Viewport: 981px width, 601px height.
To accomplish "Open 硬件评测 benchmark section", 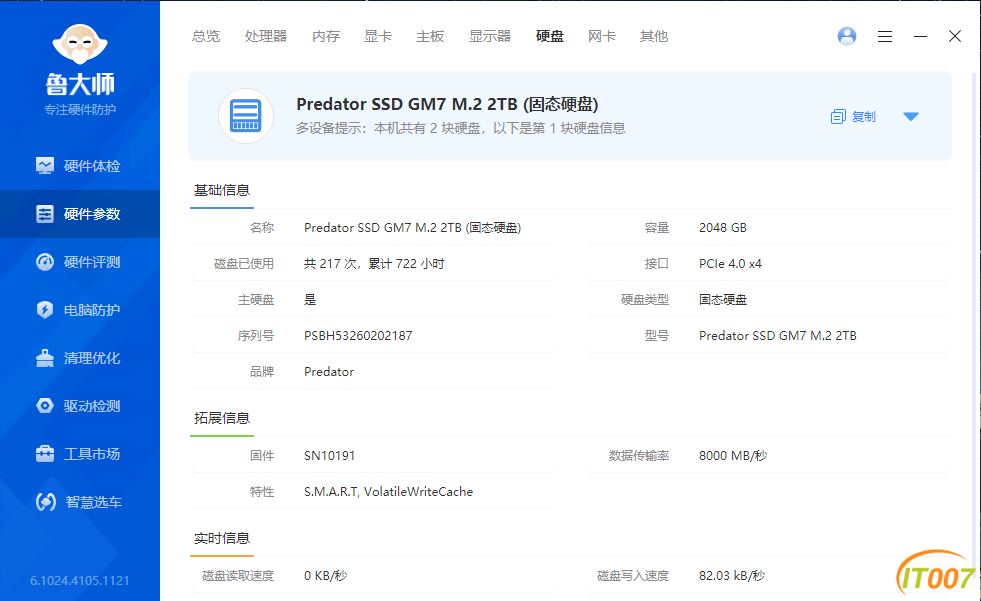I will (80, 262).
